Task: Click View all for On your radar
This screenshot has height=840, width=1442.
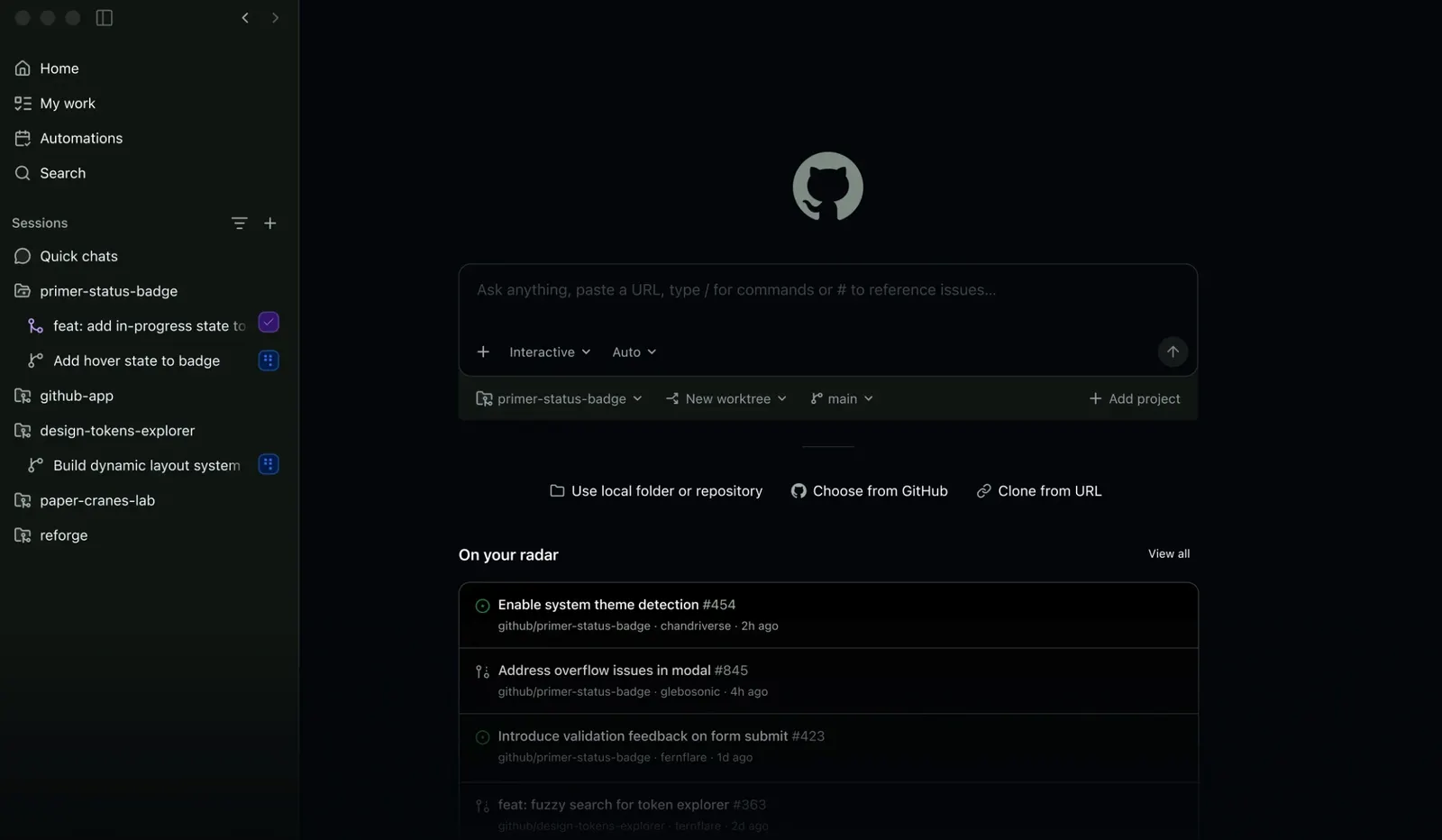Action: click(x=1169, y=554)
